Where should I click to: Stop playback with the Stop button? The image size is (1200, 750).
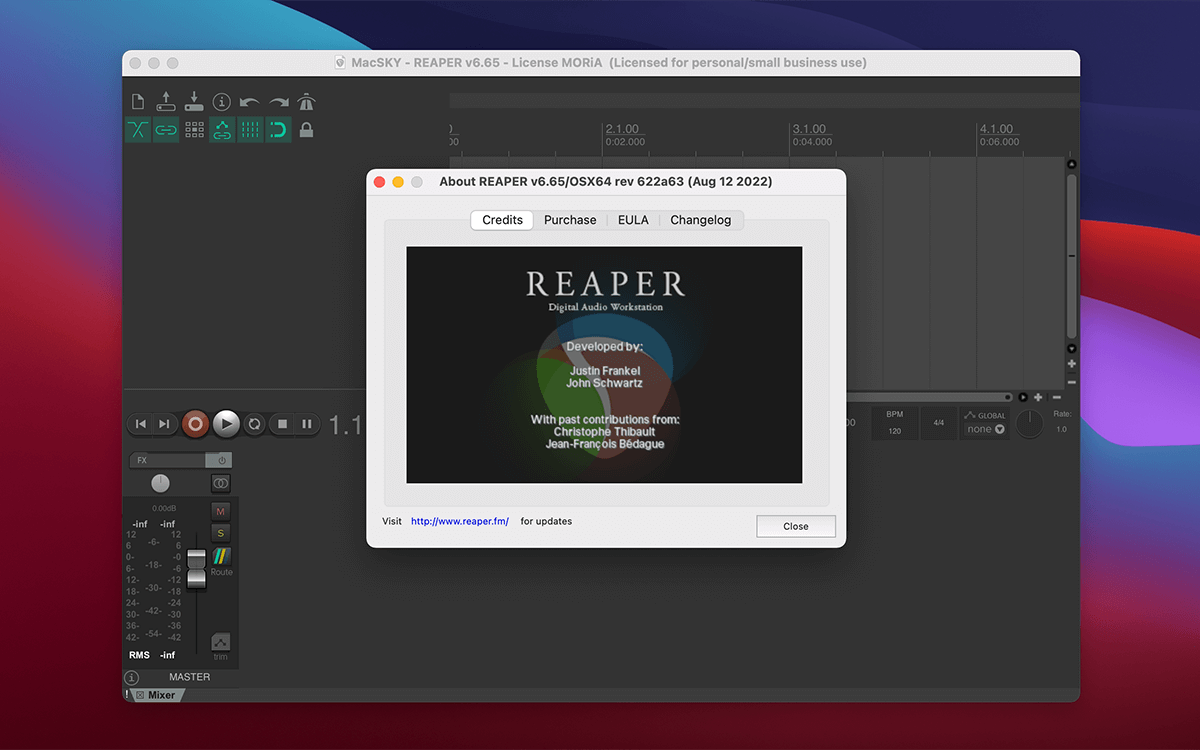pyautogui.click(x=283, y=424)
